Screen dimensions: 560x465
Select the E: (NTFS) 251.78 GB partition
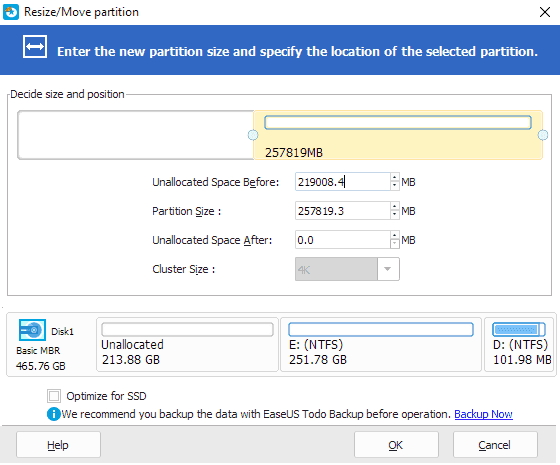pos(381,345)
